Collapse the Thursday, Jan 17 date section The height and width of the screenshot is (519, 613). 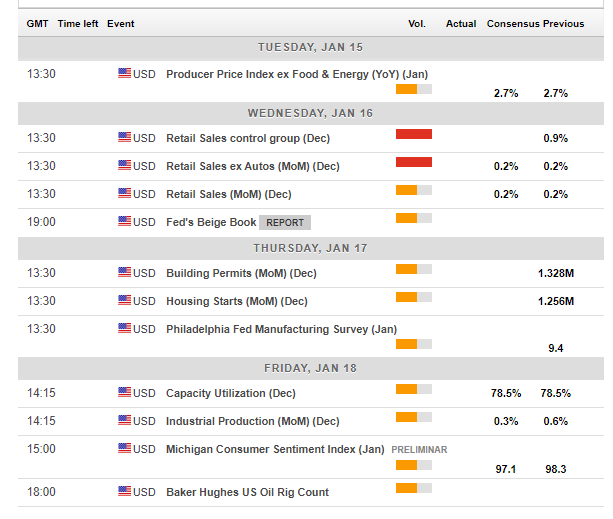pos(310,248)
